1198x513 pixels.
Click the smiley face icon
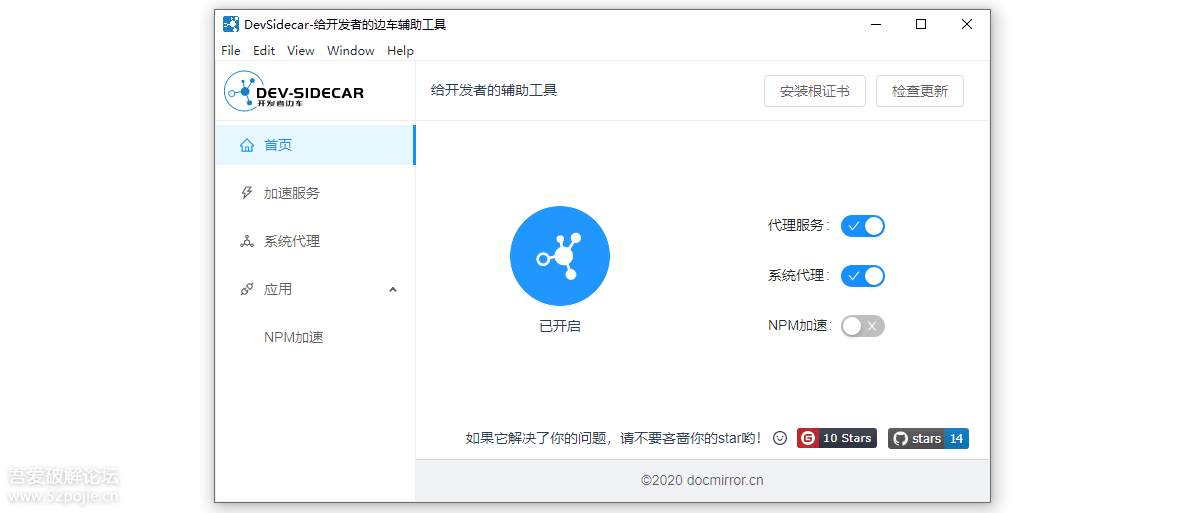(780, 438)
